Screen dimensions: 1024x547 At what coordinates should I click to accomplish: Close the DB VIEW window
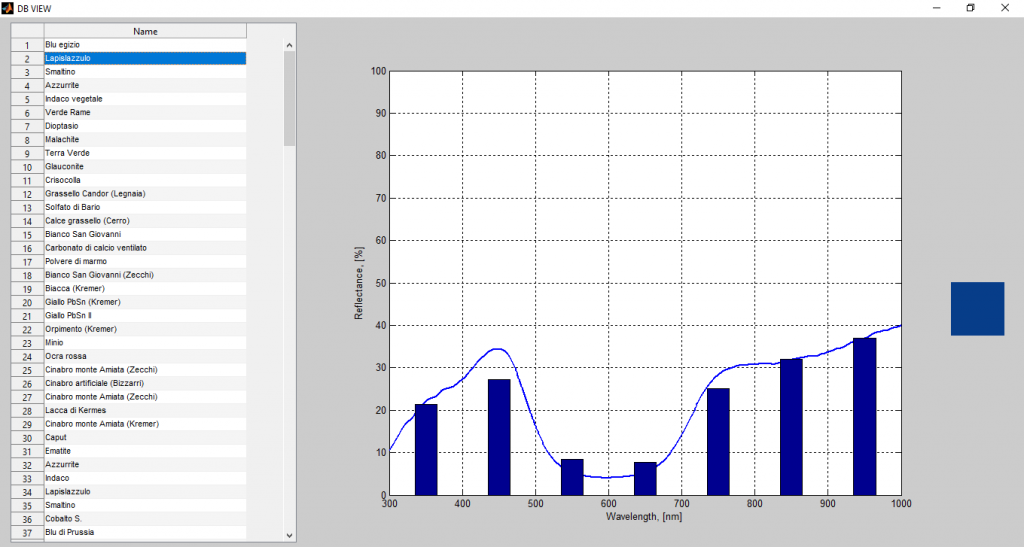[1005, 8]
